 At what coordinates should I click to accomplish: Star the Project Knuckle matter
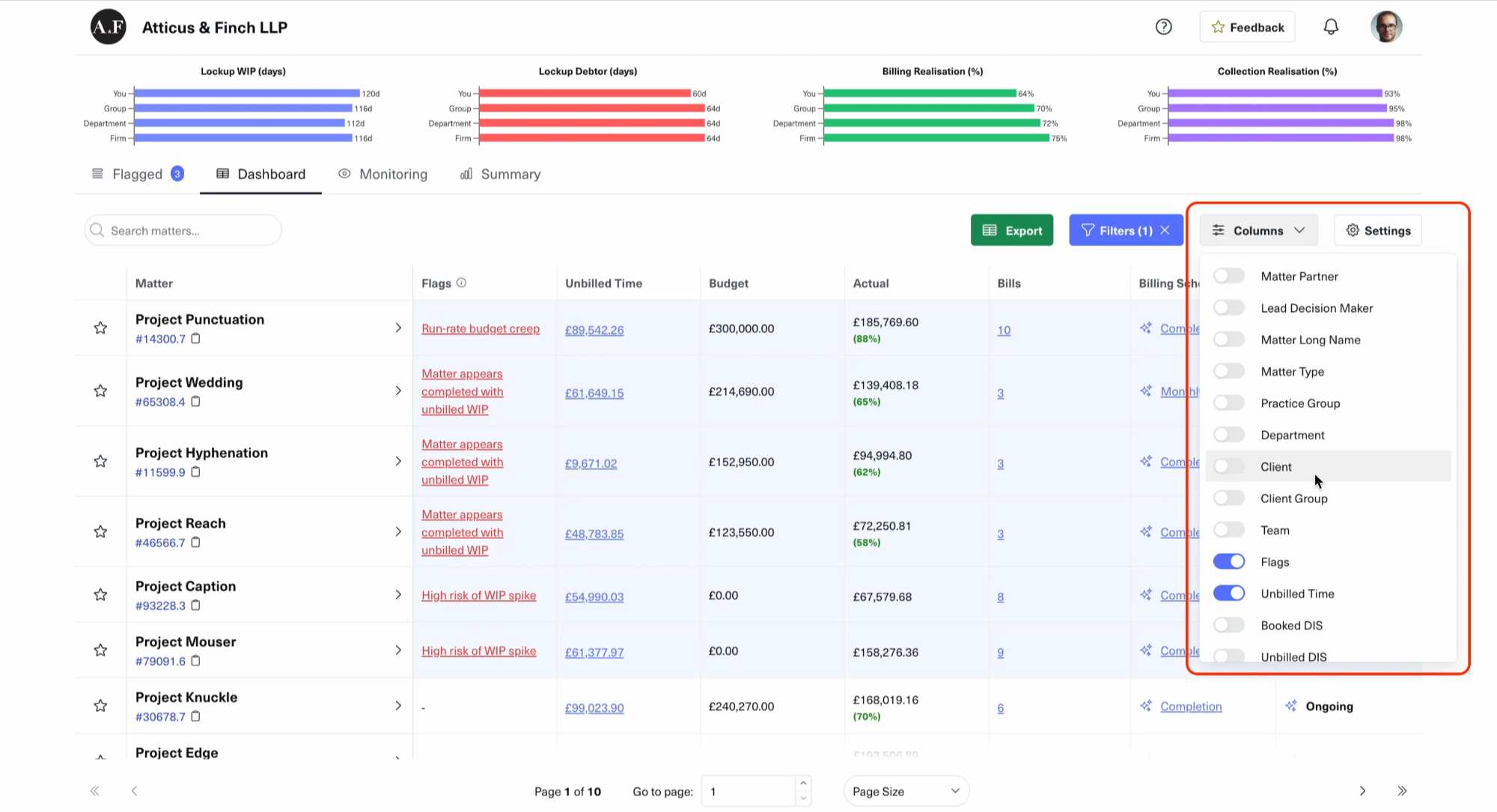pos(100,706)
